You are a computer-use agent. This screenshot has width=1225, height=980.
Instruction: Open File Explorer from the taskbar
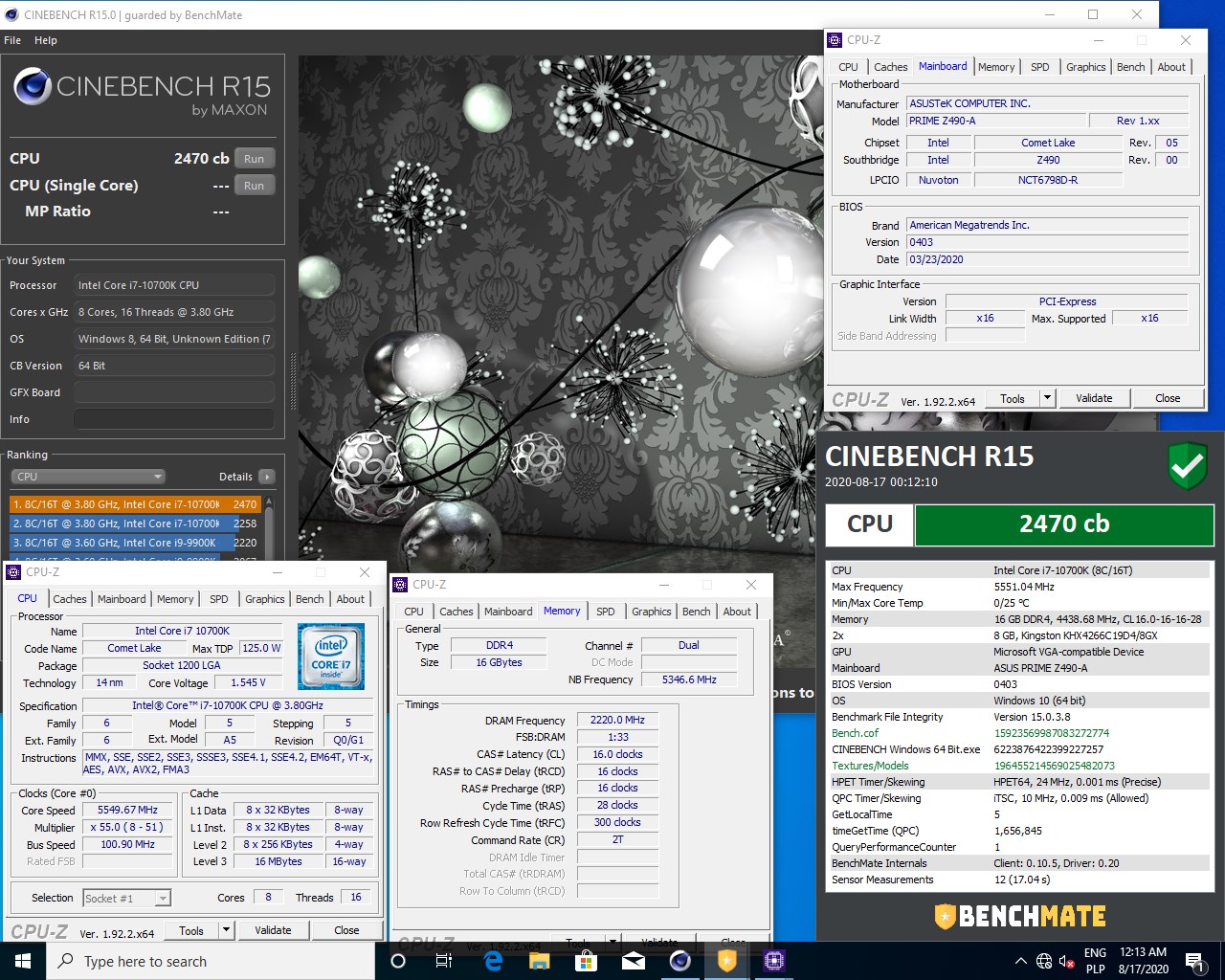(539, 961)
